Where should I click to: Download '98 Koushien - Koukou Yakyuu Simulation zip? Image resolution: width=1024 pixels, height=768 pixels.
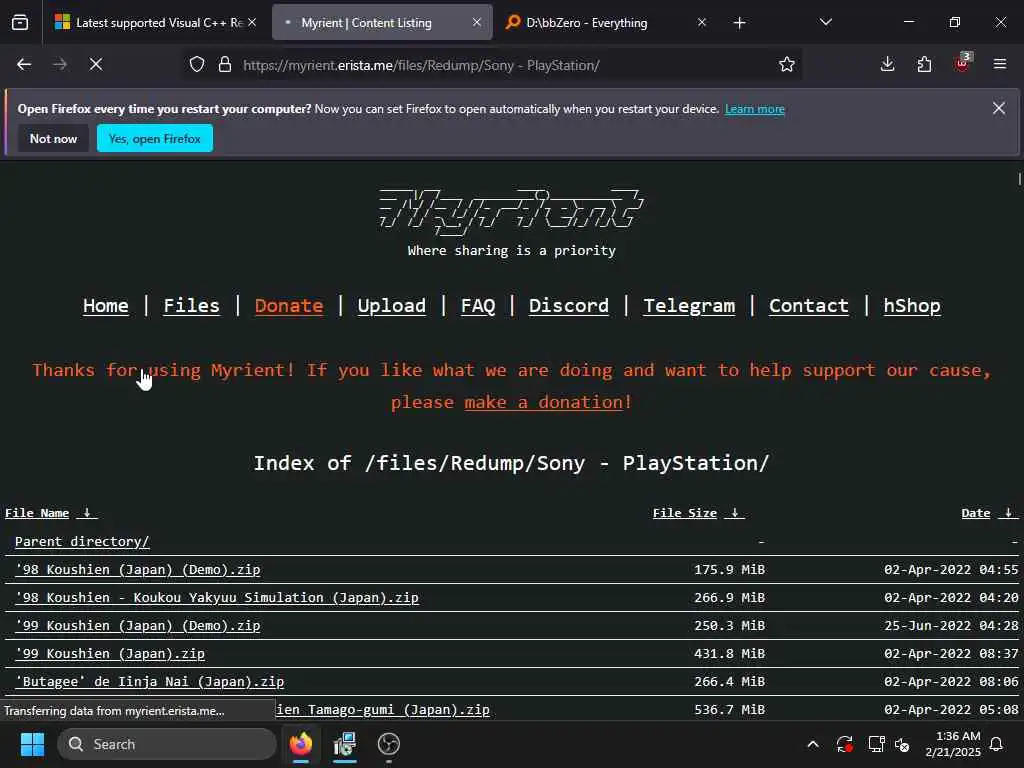point(217,598)
